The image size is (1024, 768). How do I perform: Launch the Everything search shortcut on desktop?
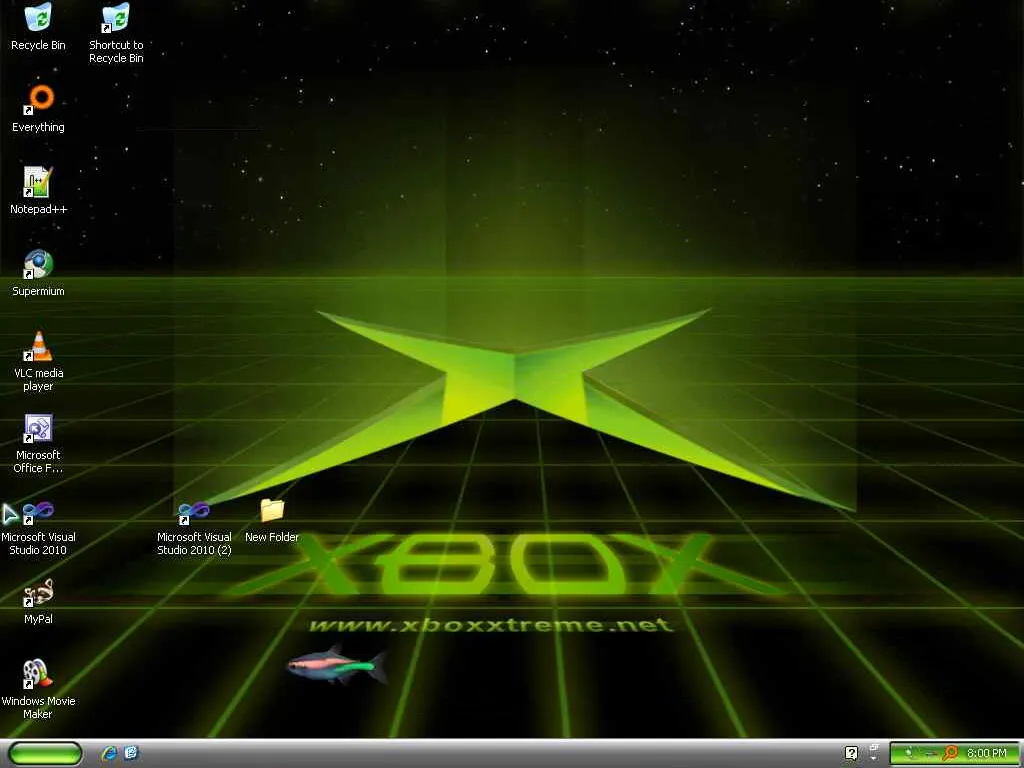pos(38,100)
